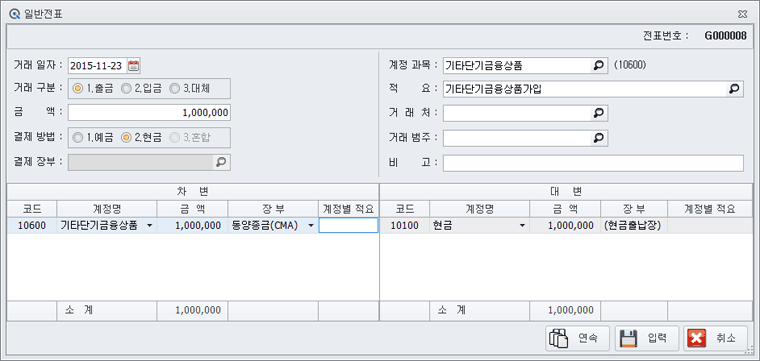The image size is (760, 361).
Task: Click the 일반전표 window title icon
Action: point(15,13)
